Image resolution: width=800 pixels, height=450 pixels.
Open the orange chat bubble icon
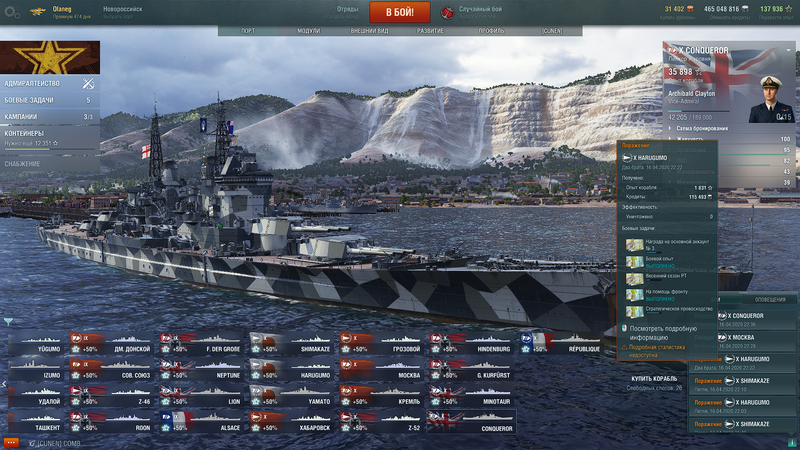click(x=11, y=443)
